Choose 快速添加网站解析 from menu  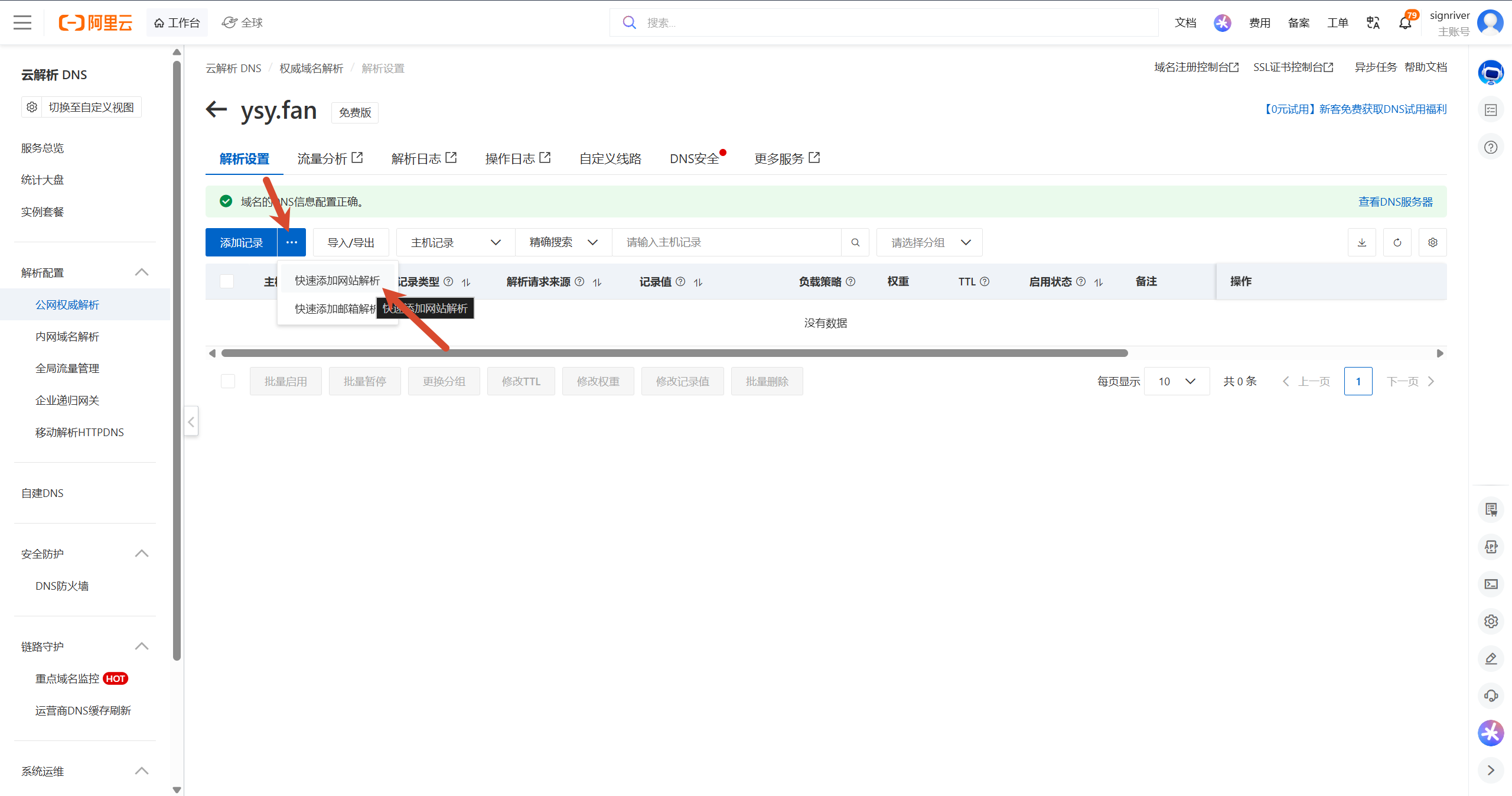click(337, 280)
